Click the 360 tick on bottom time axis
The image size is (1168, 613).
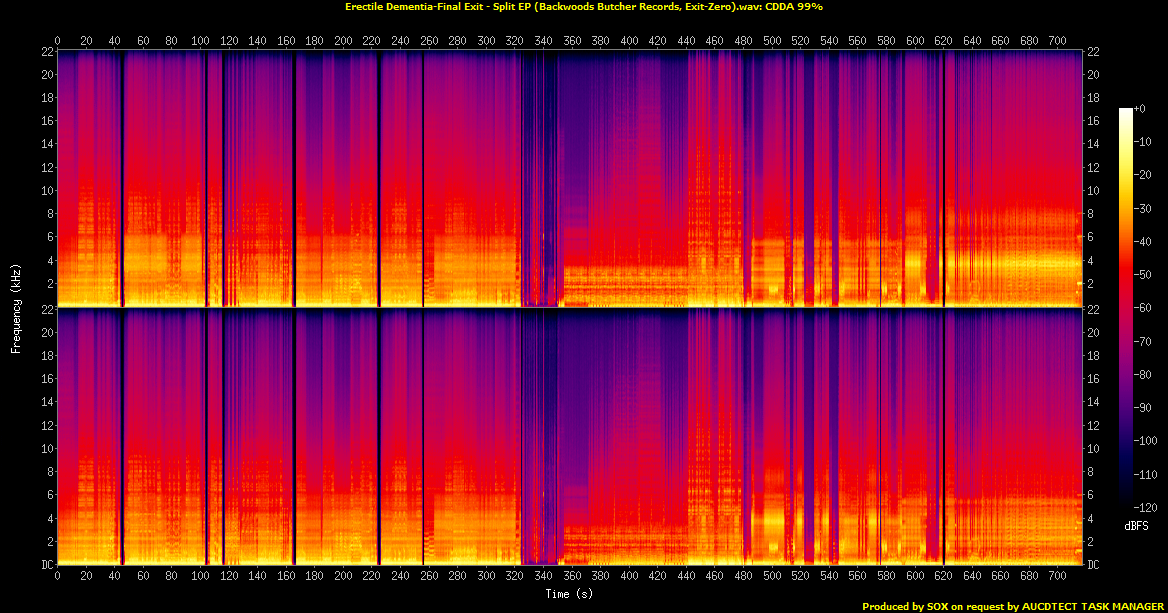pyautogui.click(x=572, y=575)
